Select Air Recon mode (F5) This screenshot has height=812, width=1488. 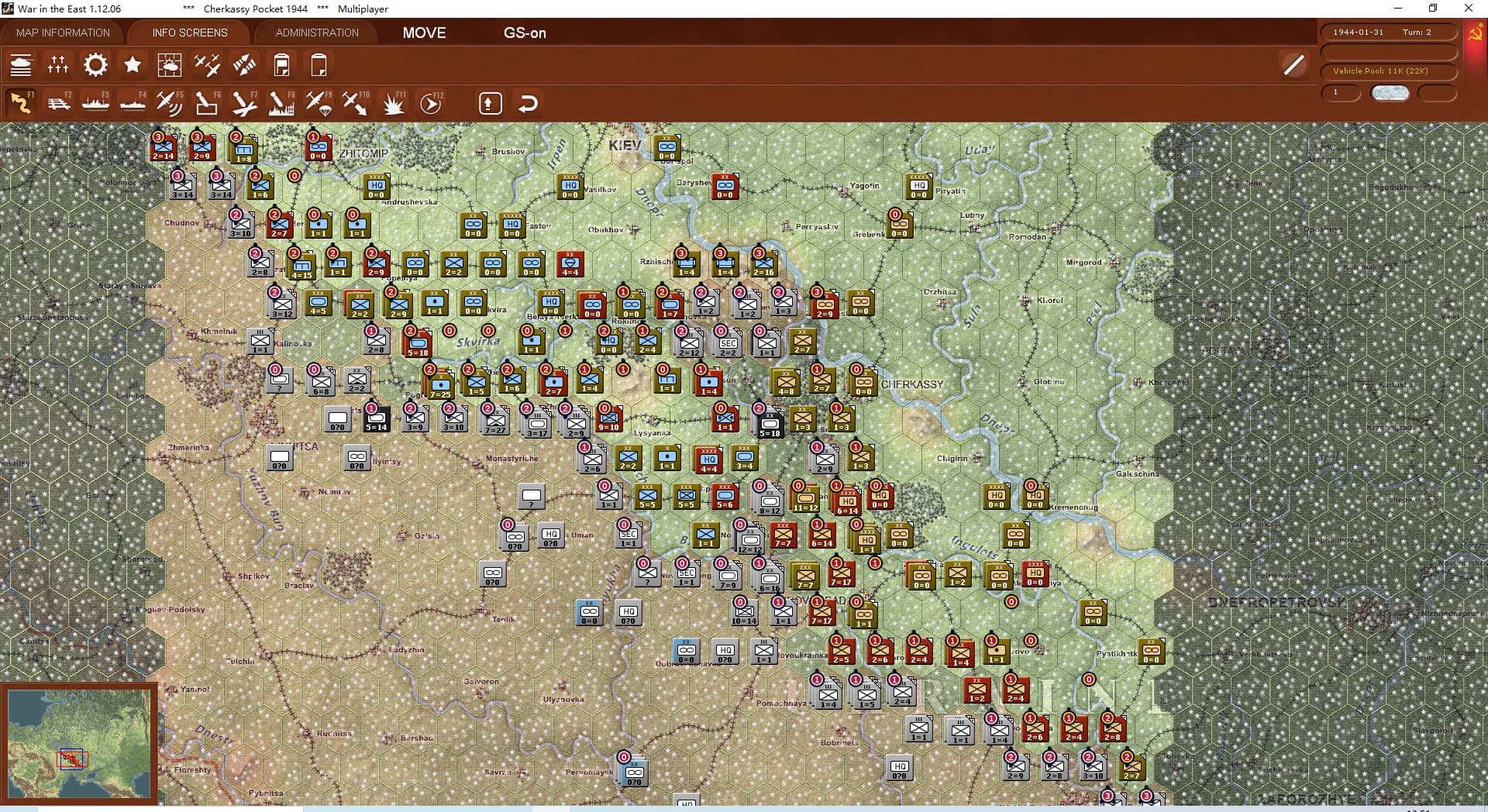[170, 103]
